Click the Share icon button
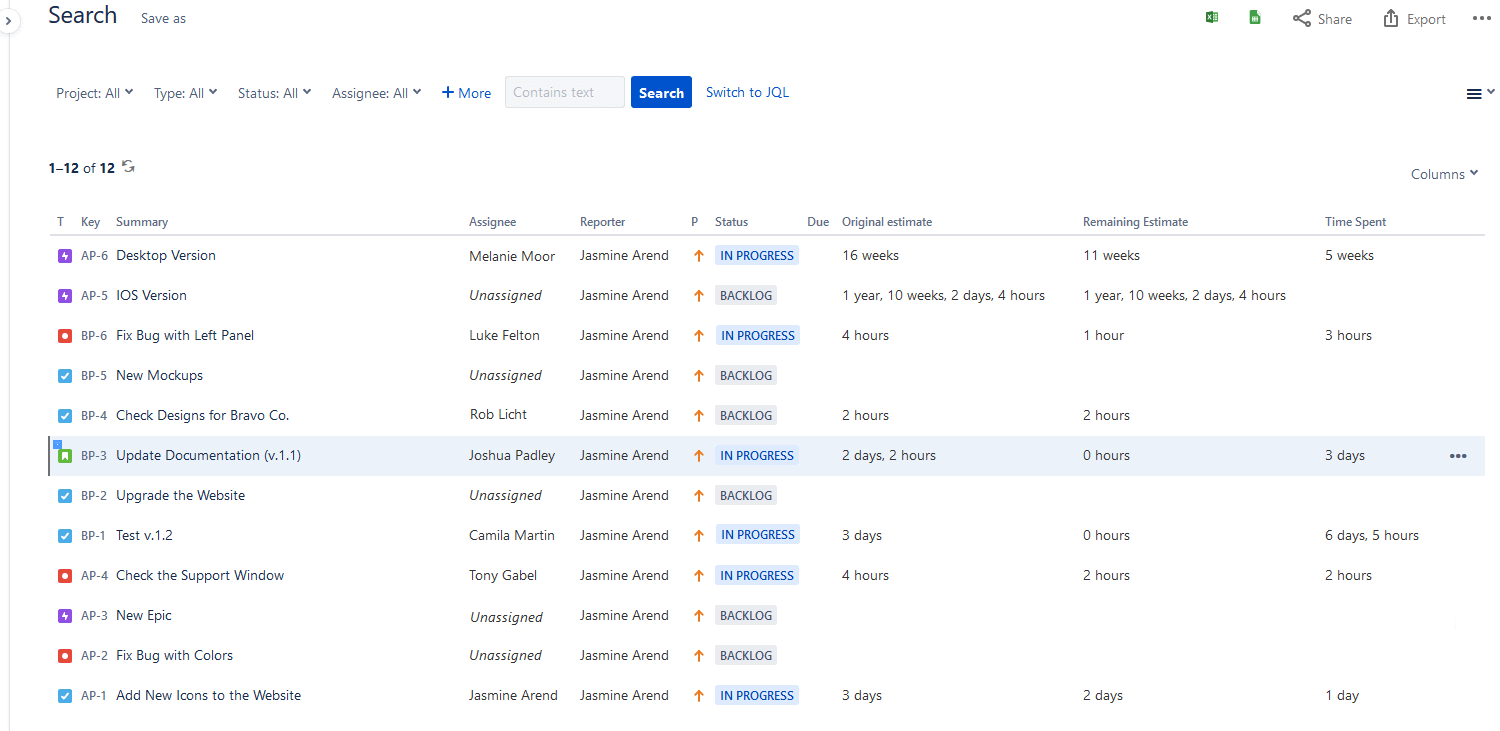This screenshot has height=731, width=1500. (x=1321, y=19)
